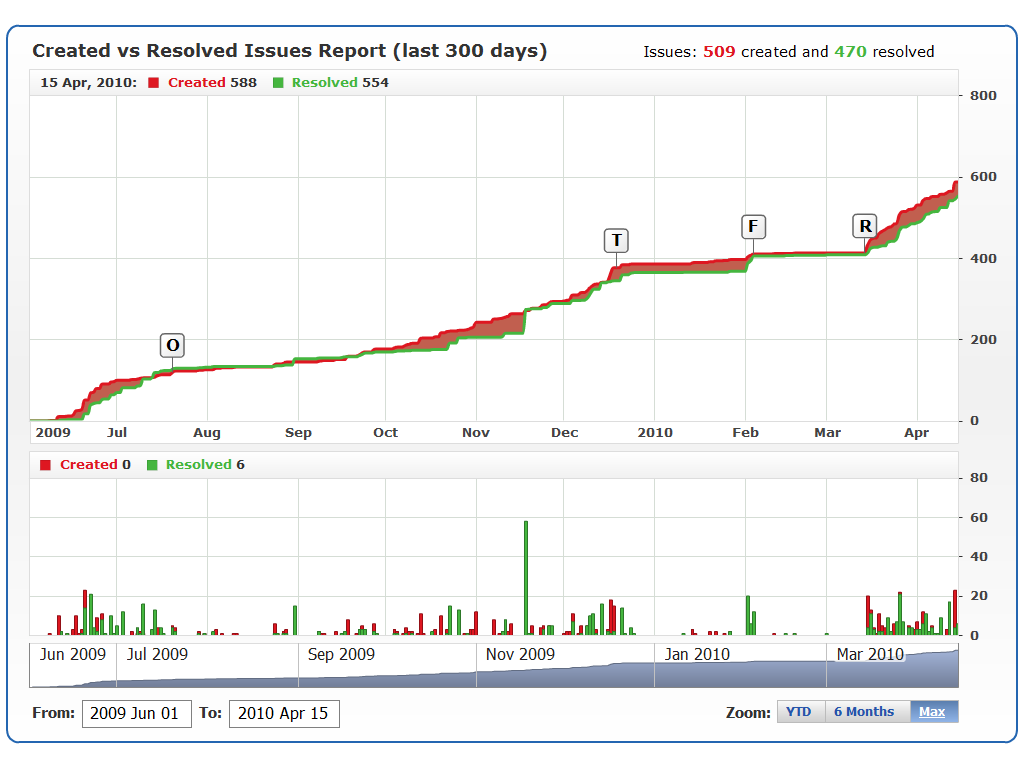The width and height of the screenshot is (1024, 768).
Task: Click the O event marker flag
Action: 173,346
